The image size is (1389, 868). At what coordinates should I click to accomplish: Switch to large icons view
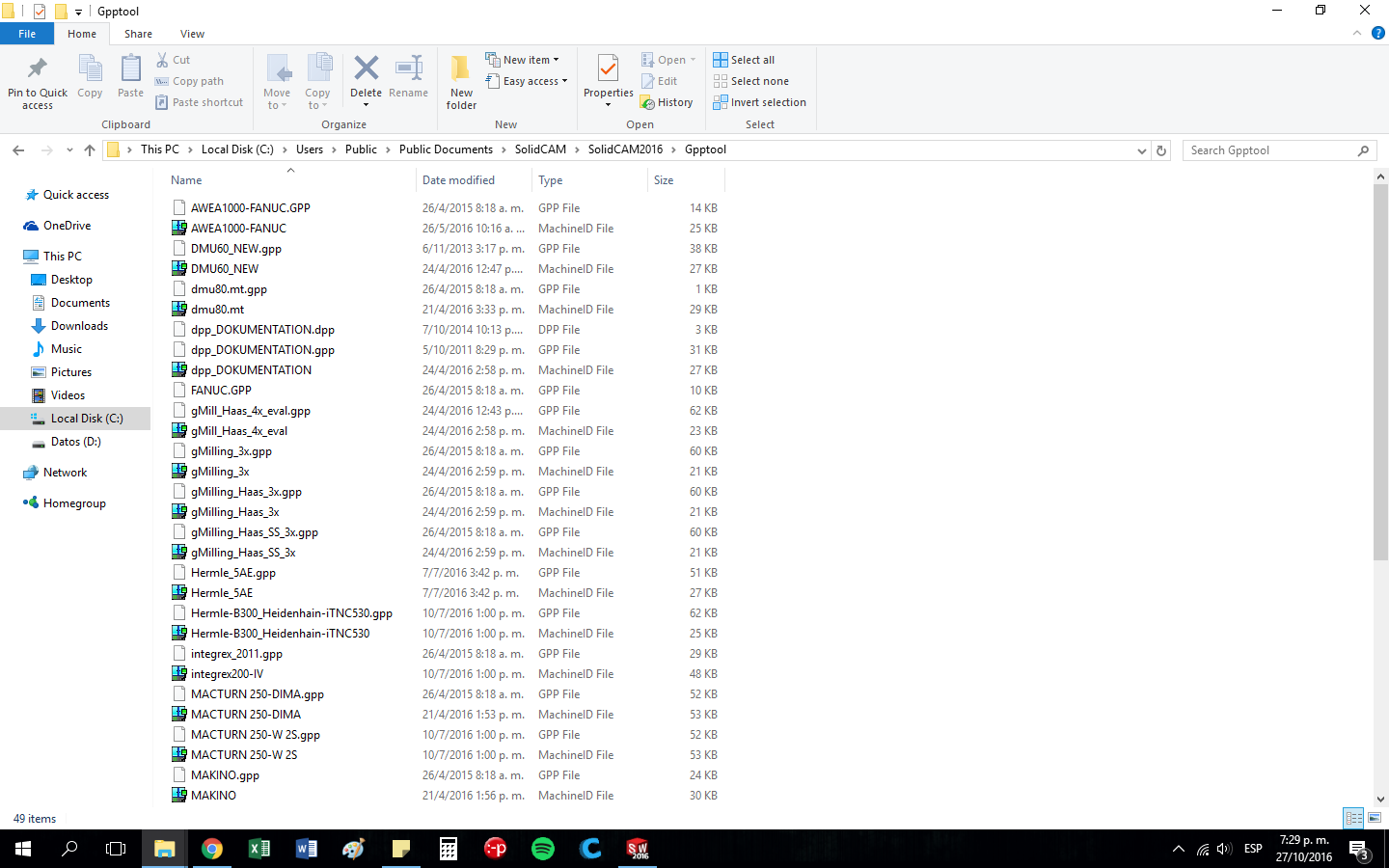[1375, 818]
